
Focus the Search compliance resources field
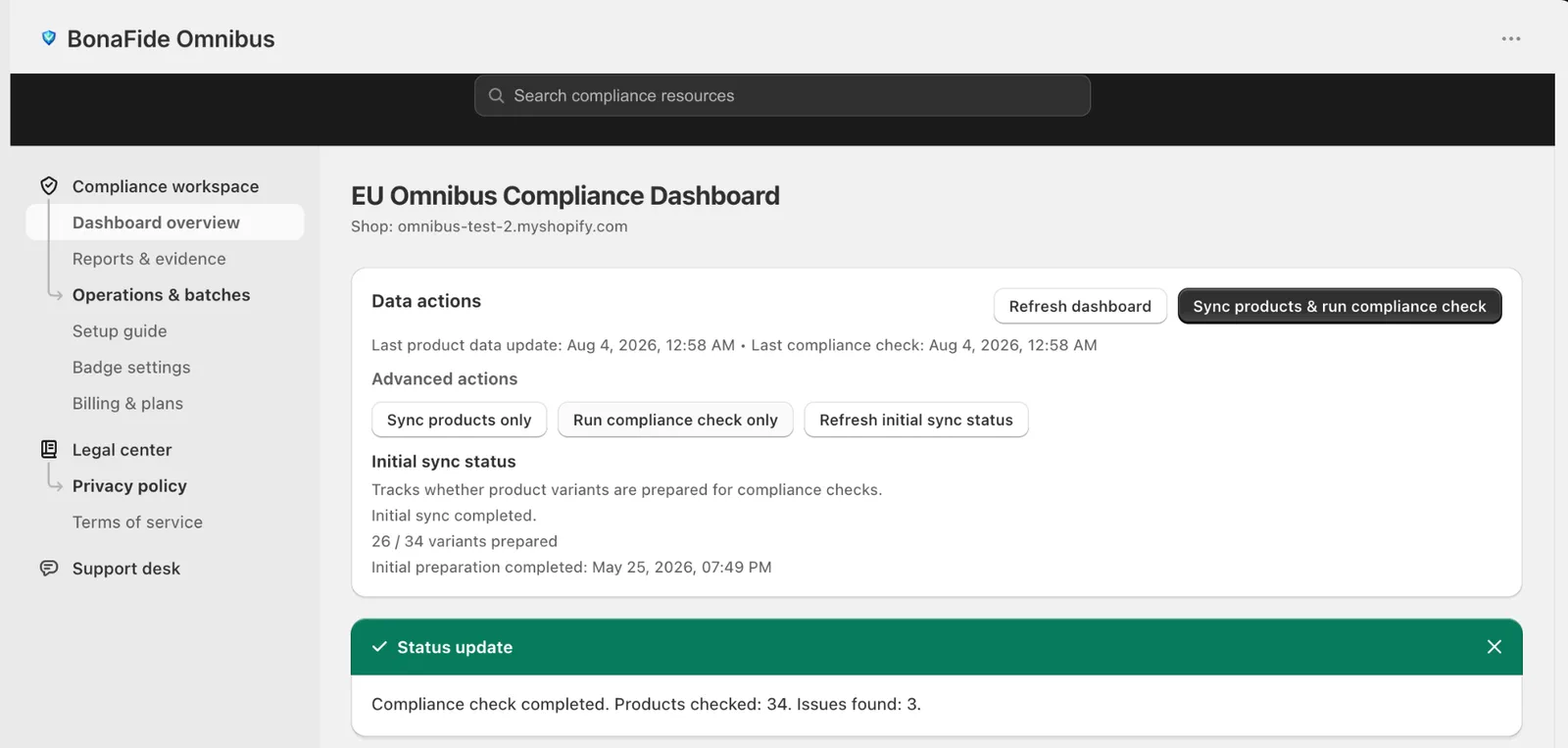pos(782,95)
